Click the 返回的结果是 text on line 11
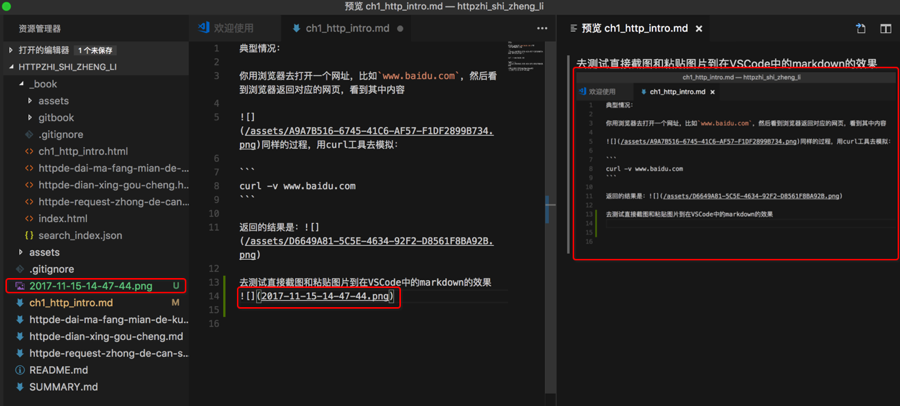 coord(268,227)
